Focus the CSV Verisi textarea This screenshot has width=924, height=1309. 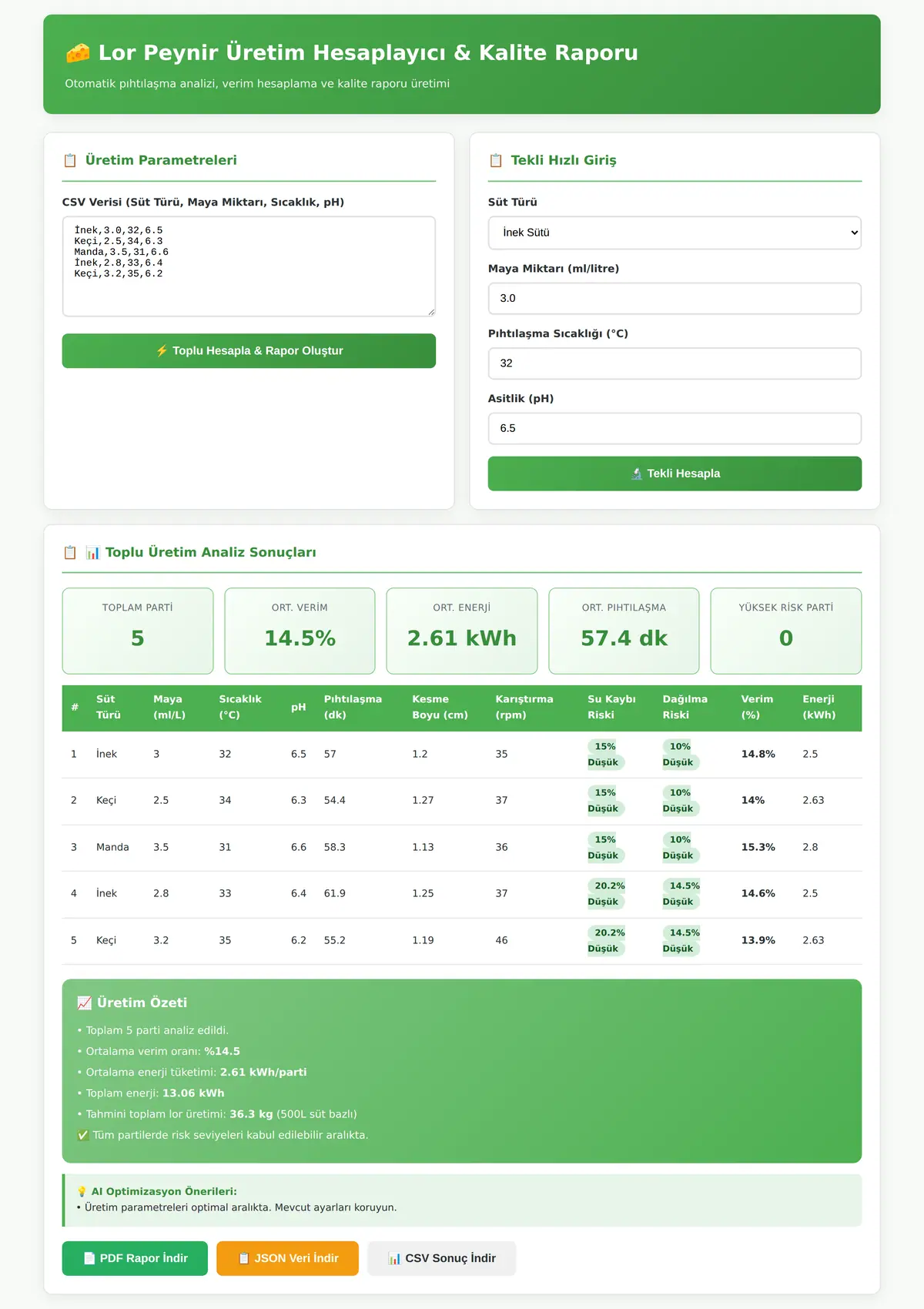tap(249, 266)
